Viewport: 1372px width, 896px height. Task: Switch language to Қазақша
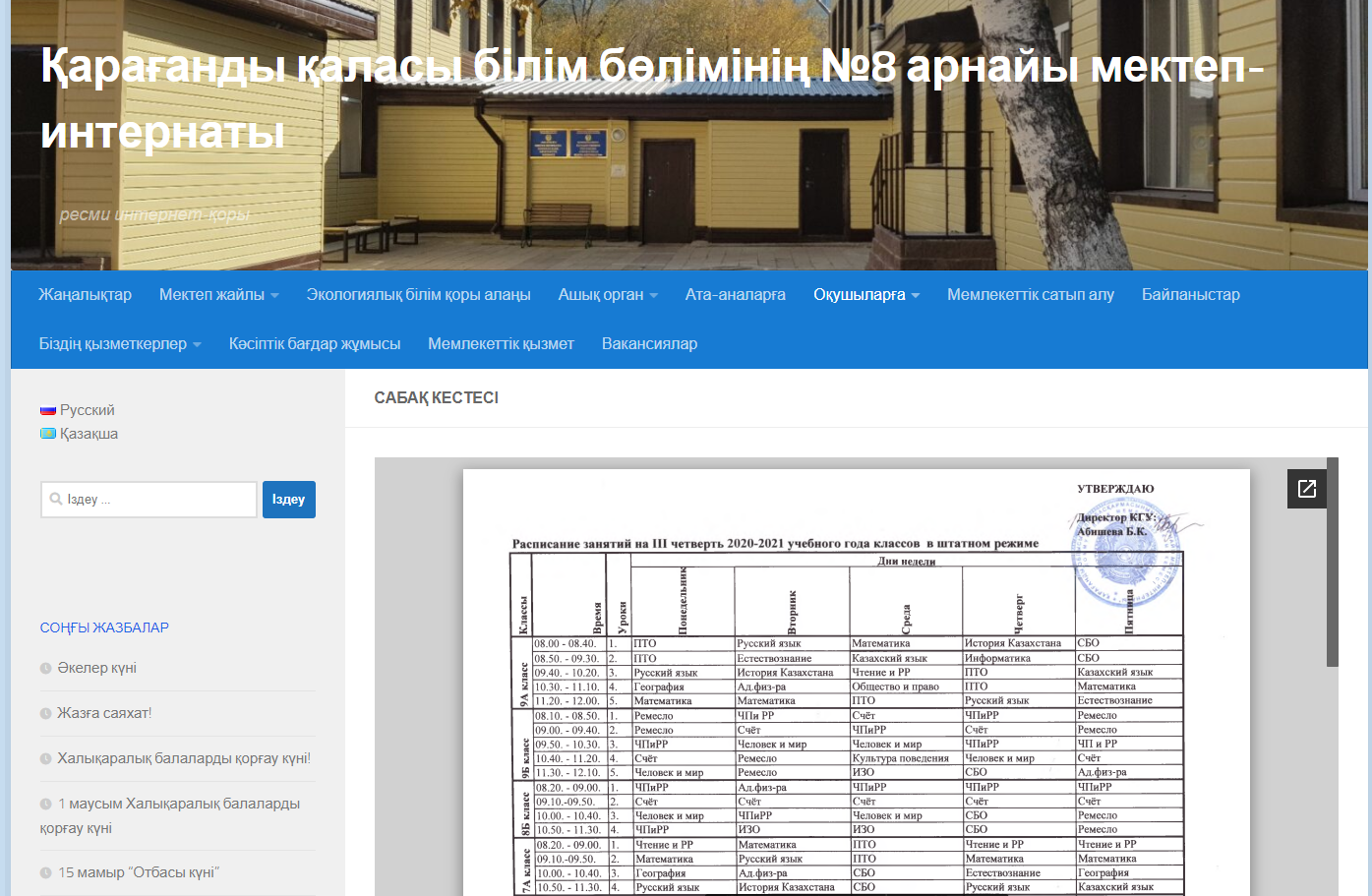pos(89,434)
